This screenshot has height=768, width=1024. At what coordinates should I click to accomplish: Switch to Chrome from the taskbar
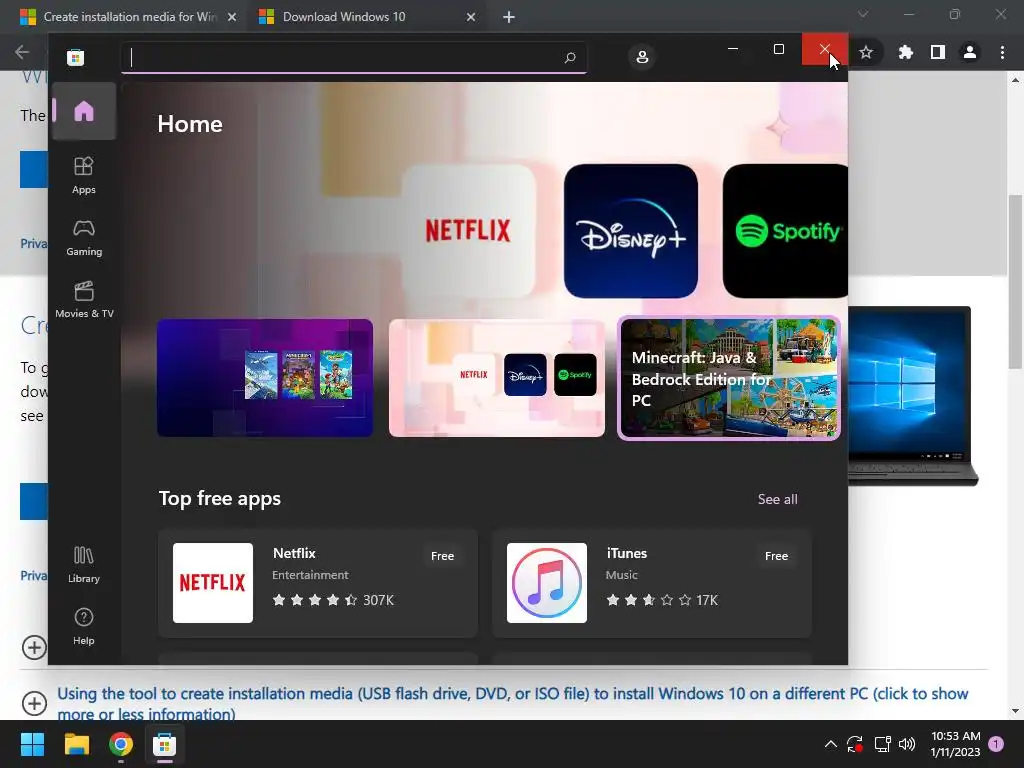click(121, 744)
